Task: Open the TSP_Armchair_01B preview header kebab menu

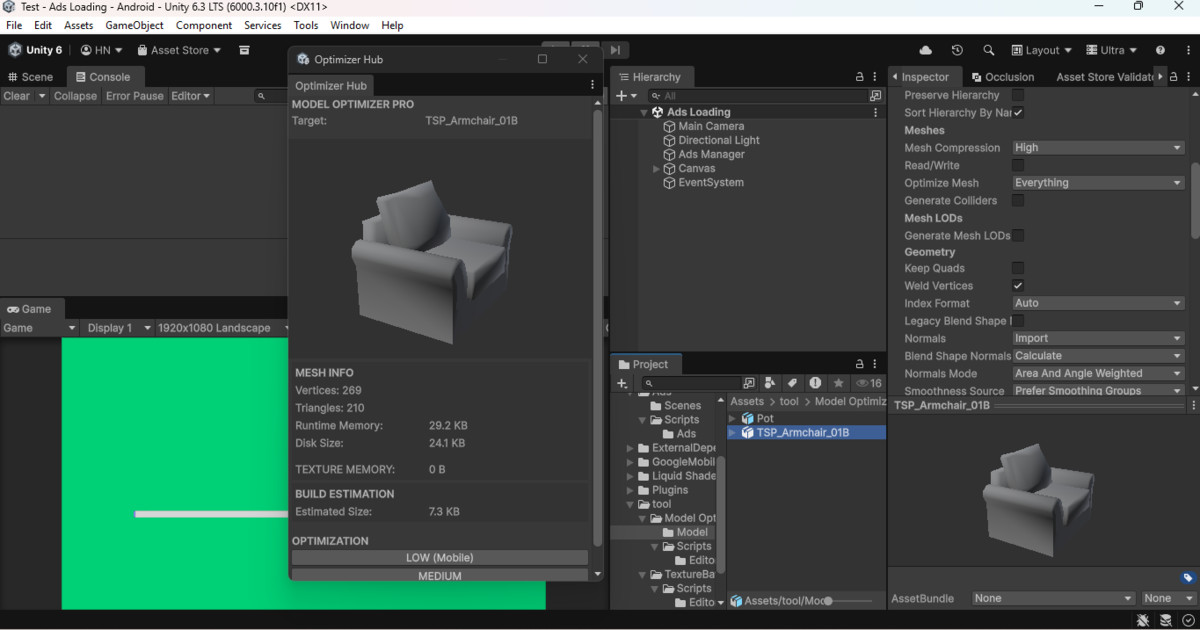Action: [x=1193, y=405]
